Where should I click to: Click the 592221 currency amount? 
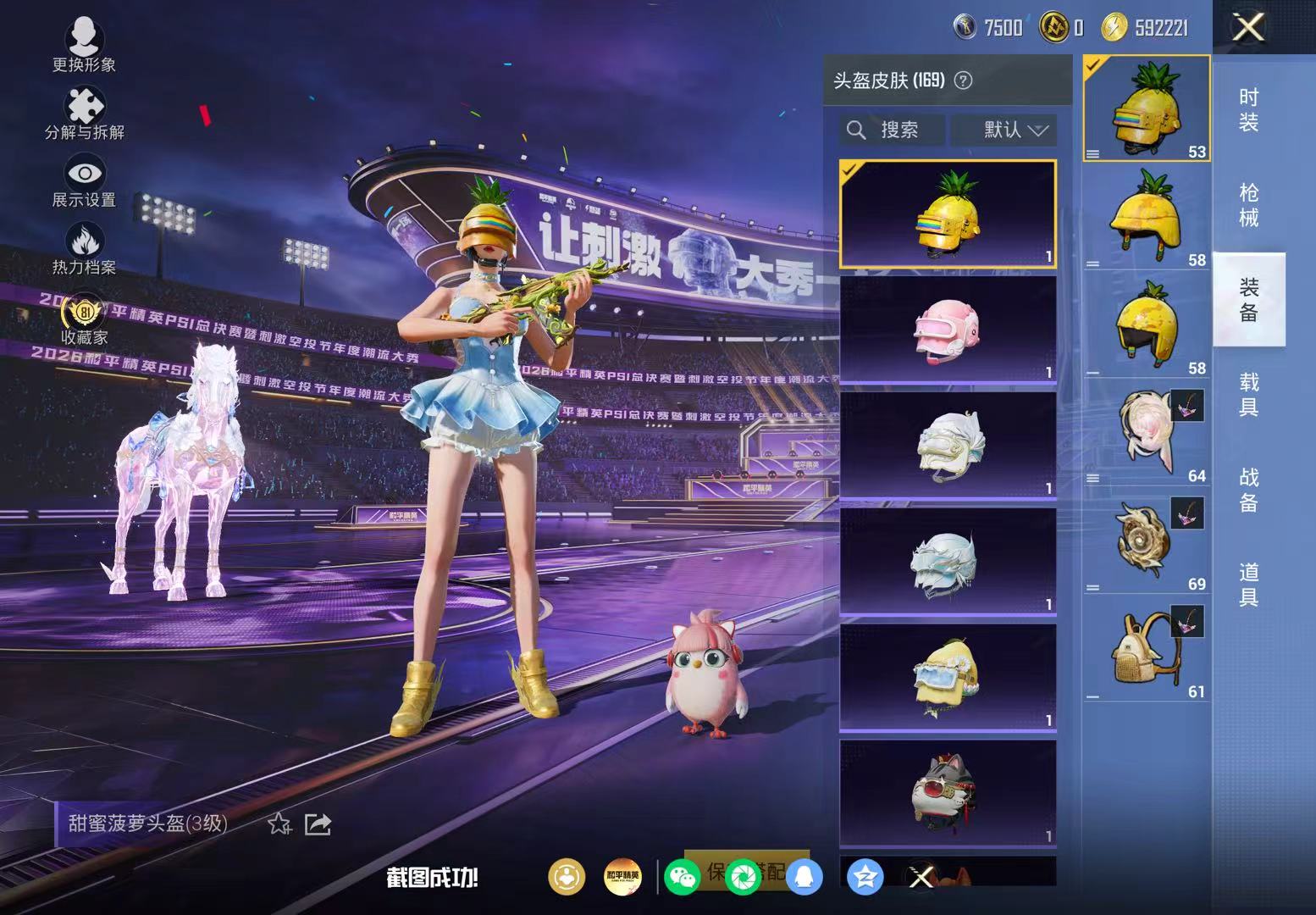click(1161, 28)
